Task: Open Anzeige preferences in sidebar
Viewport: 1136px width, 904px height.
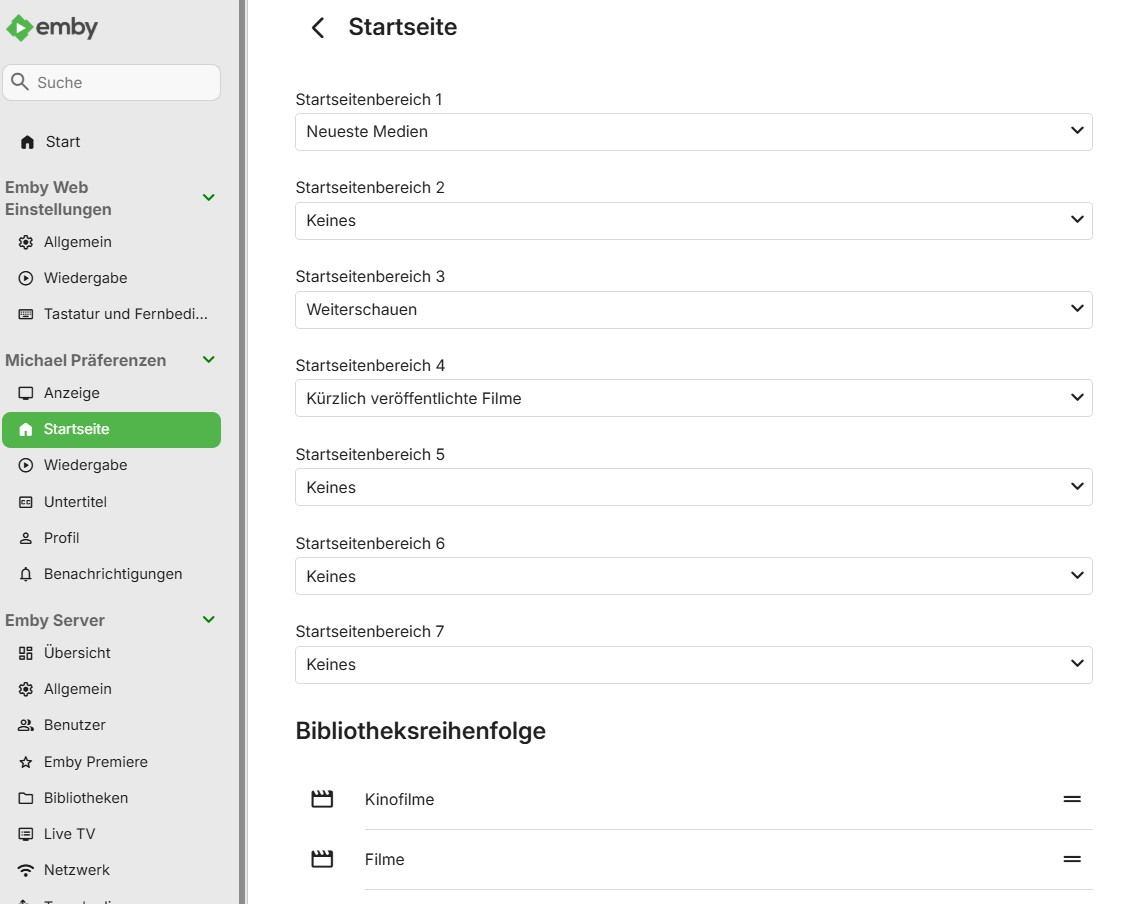Action: tap(71, 393)
